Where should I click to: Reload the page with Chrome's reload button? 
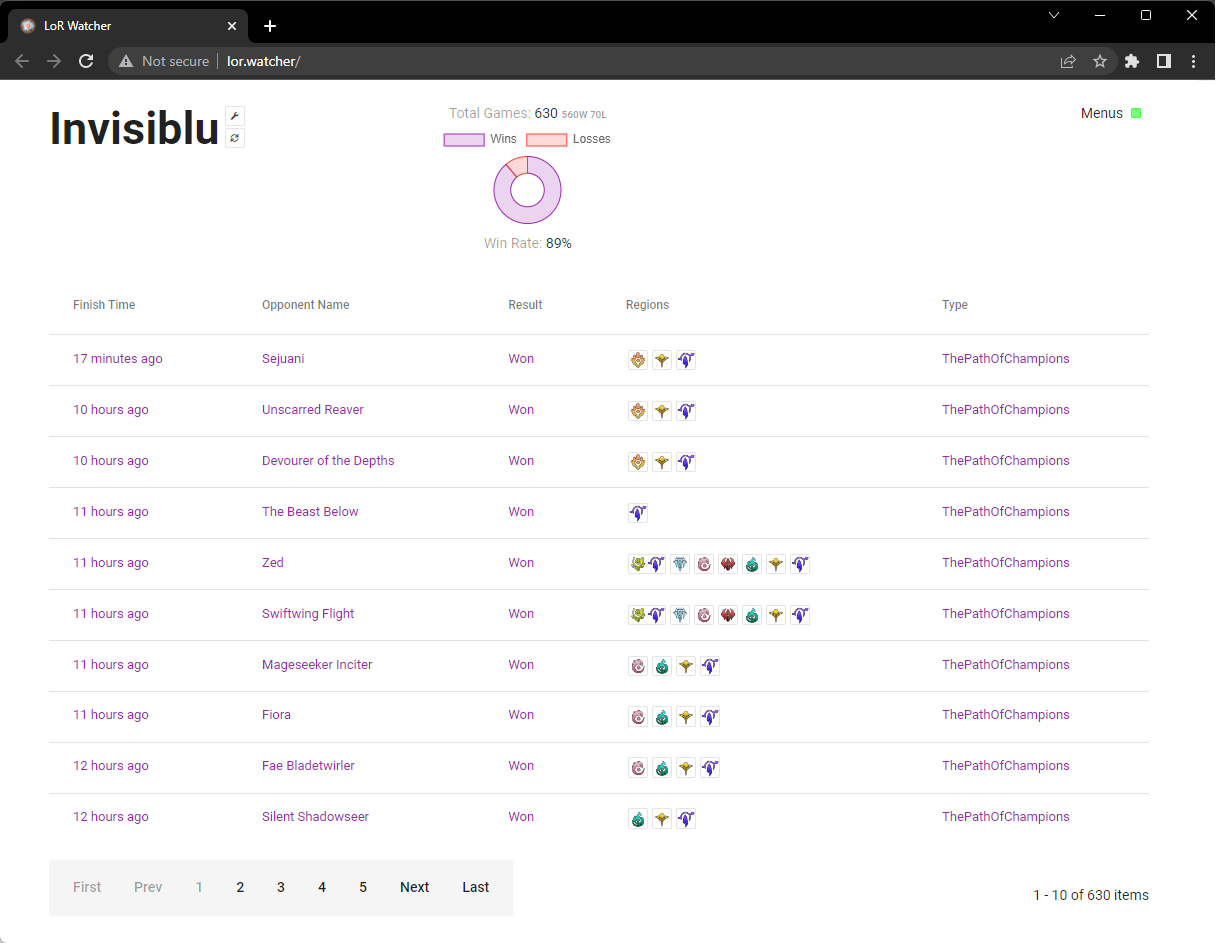(86, 61)
